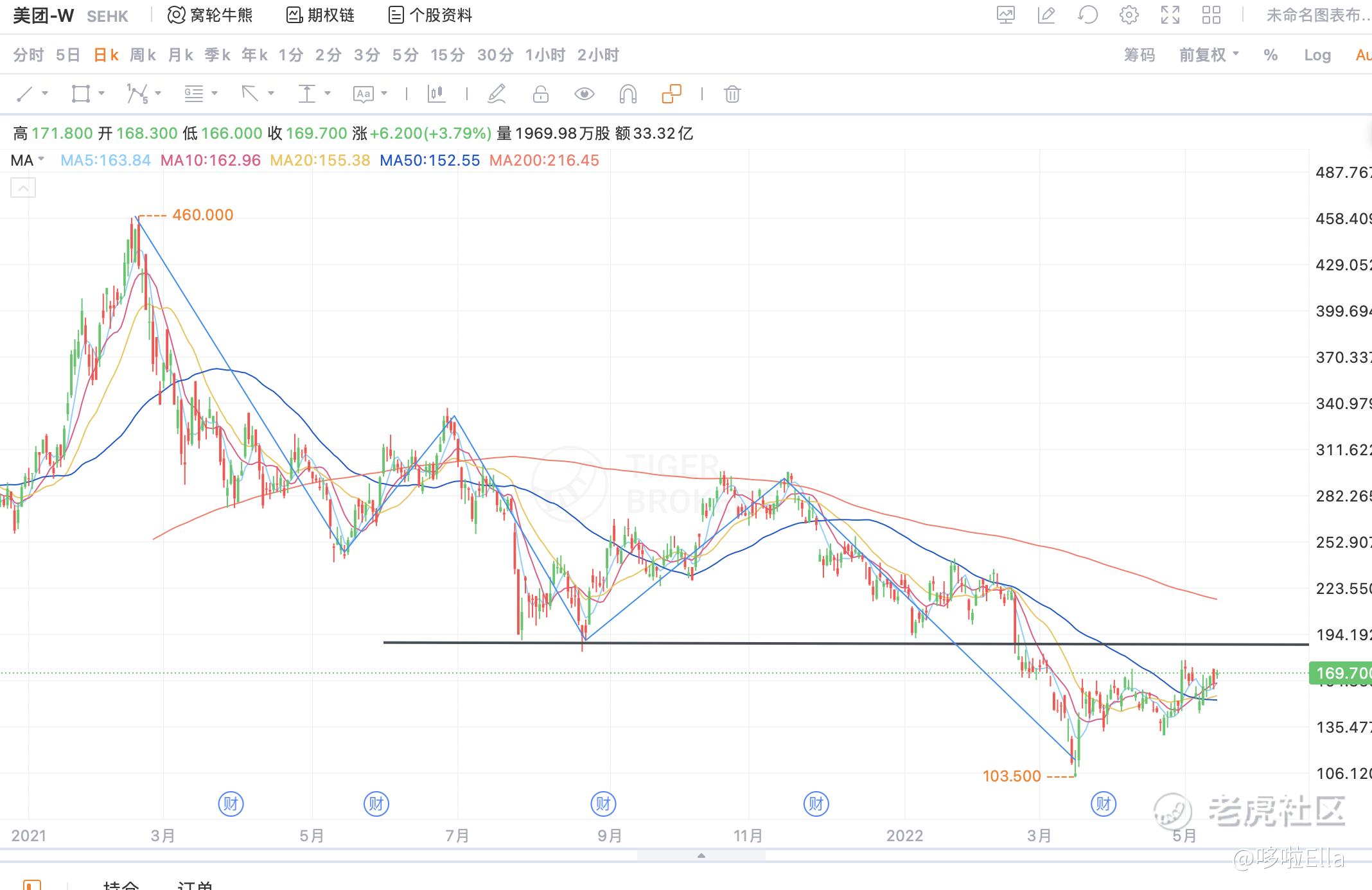Select the Aa text annotation tool

[363, 94]
